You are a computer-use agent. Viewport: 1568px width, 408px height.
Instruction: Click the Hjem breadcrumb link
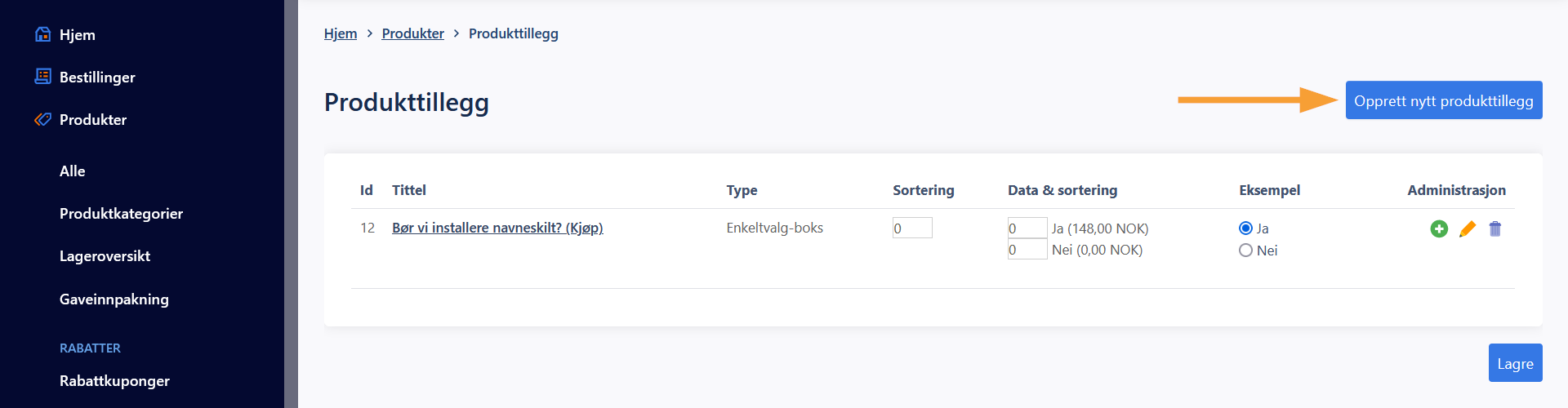tap(341, 33)
